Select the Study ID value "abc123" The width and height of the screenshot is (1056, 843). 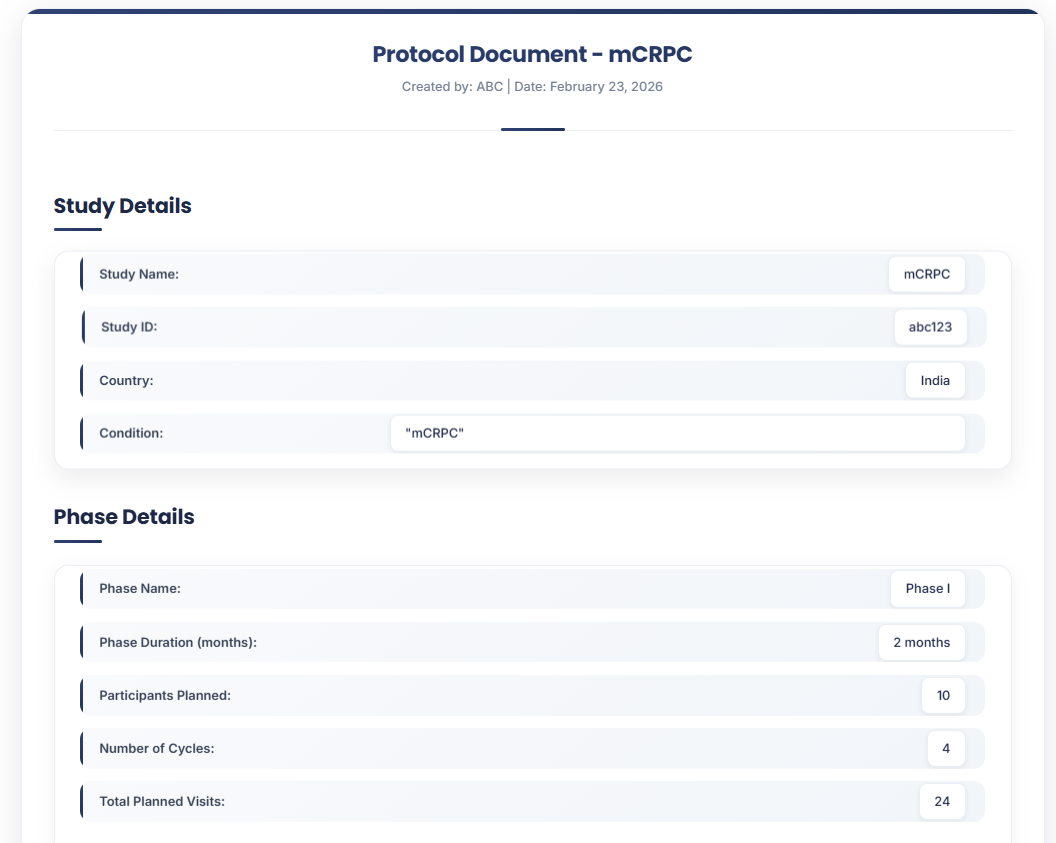pos(930,327)
